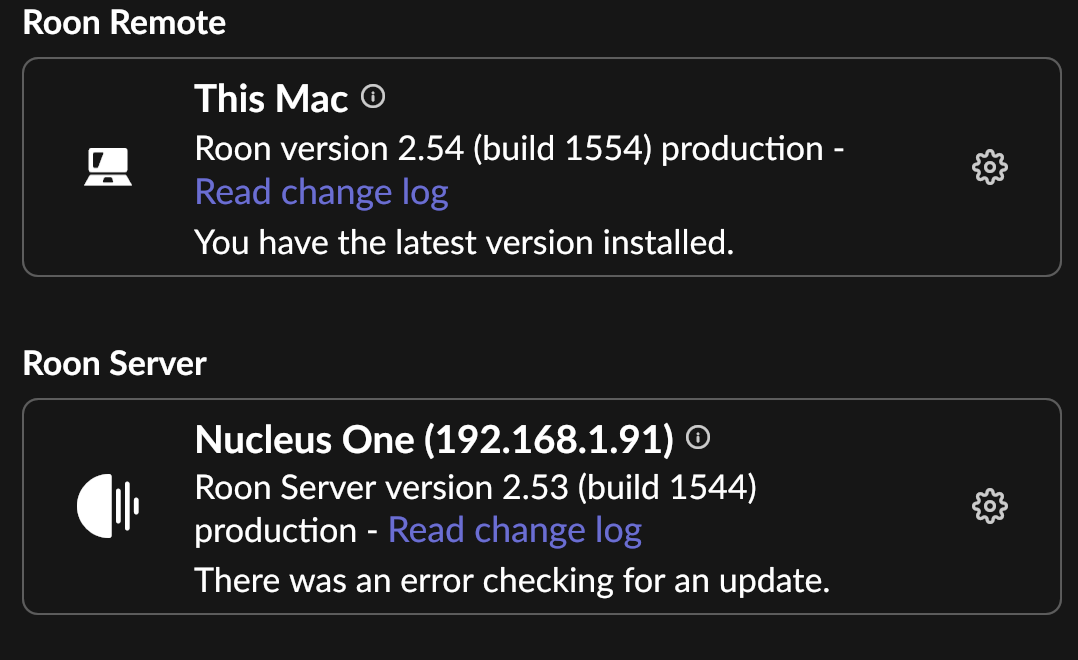
Task: Click the Nucleus One speaker icon
Action: (x=110, y=506)
